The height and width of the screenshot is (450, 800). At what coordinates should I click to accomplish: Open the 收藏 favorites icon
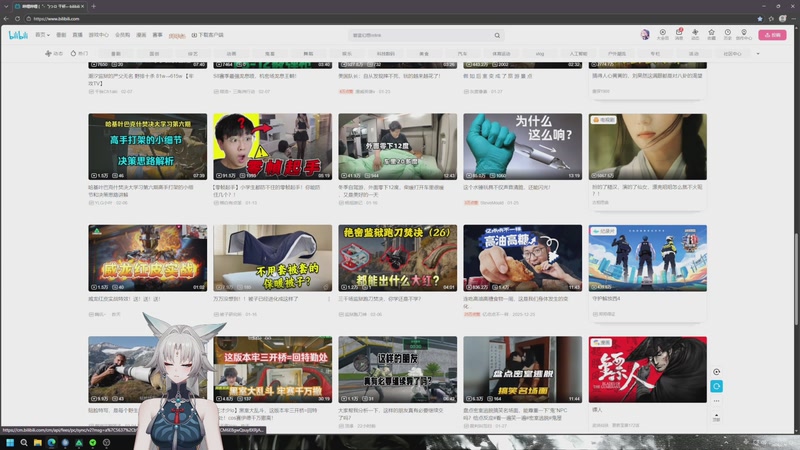(711, 34)
